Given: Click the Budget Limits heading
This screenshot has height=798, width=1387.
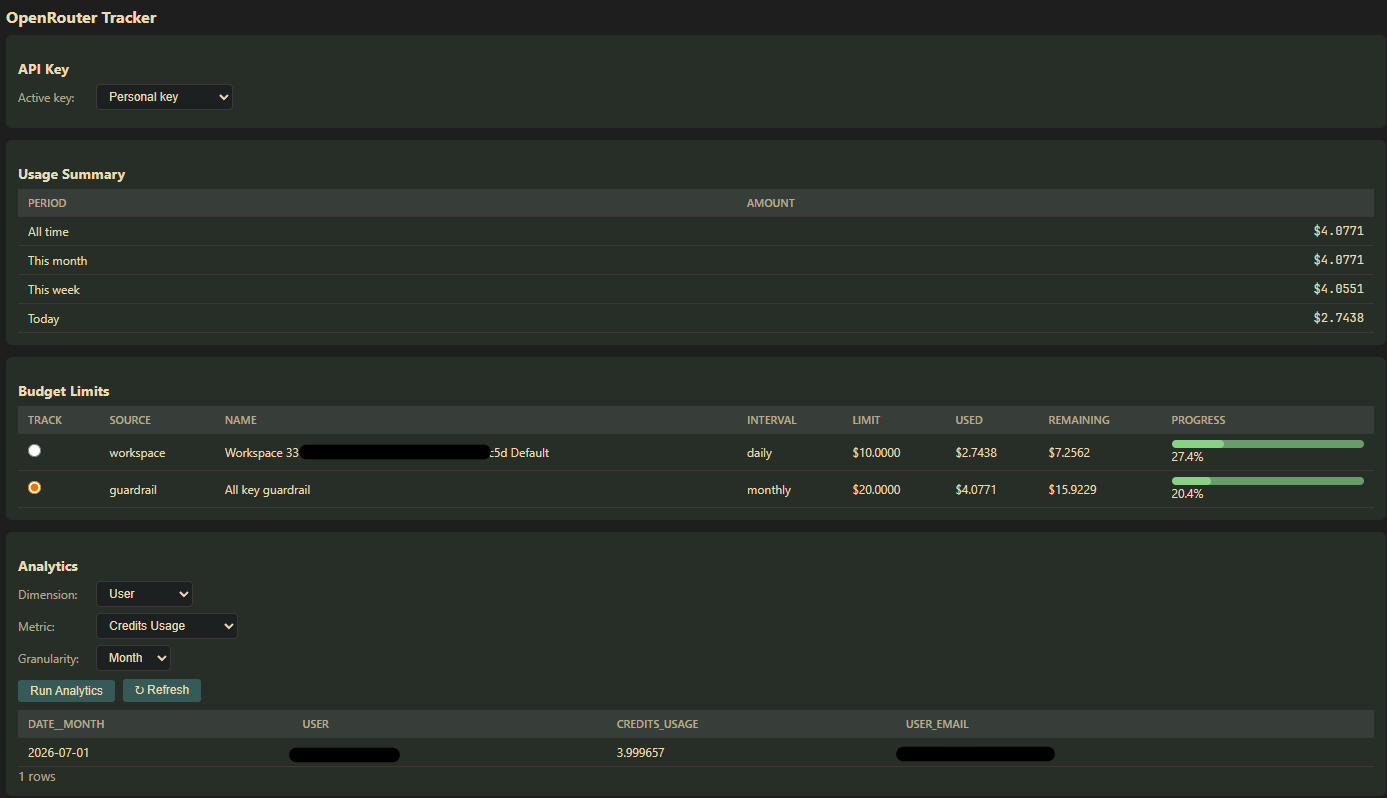Looking at the screenshot, I should click(64, 391).
